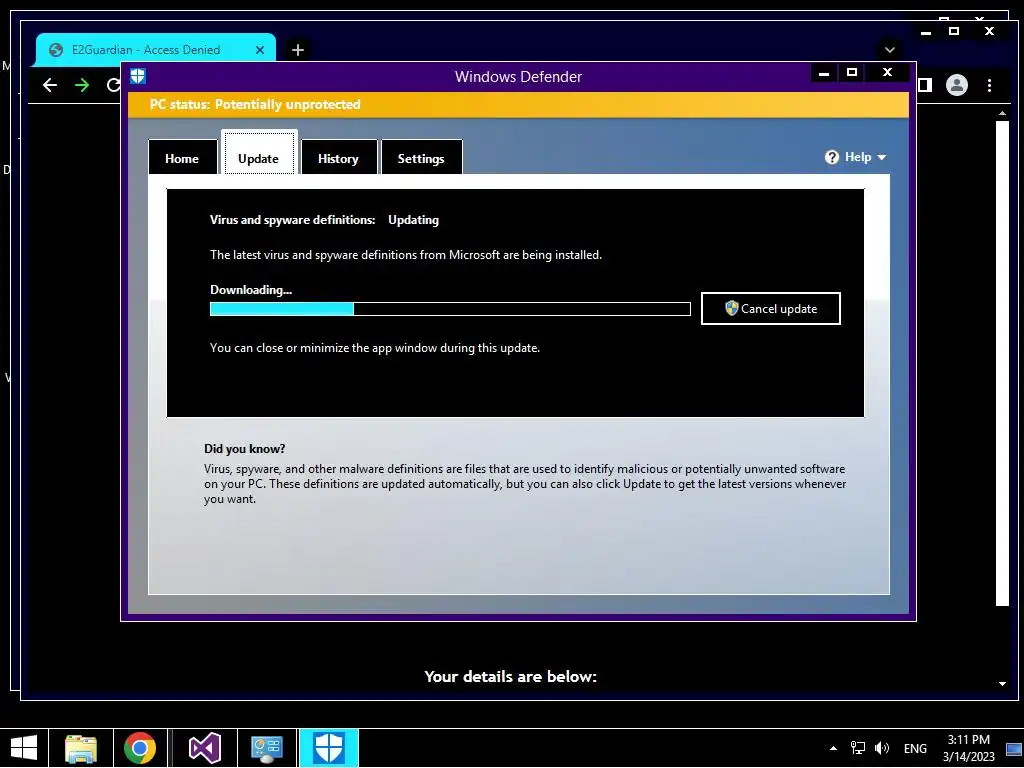Expand the Chrome tab search chevron
Image resolution: width=1024 pixels, height=768 pixels.
pos(889,50)
